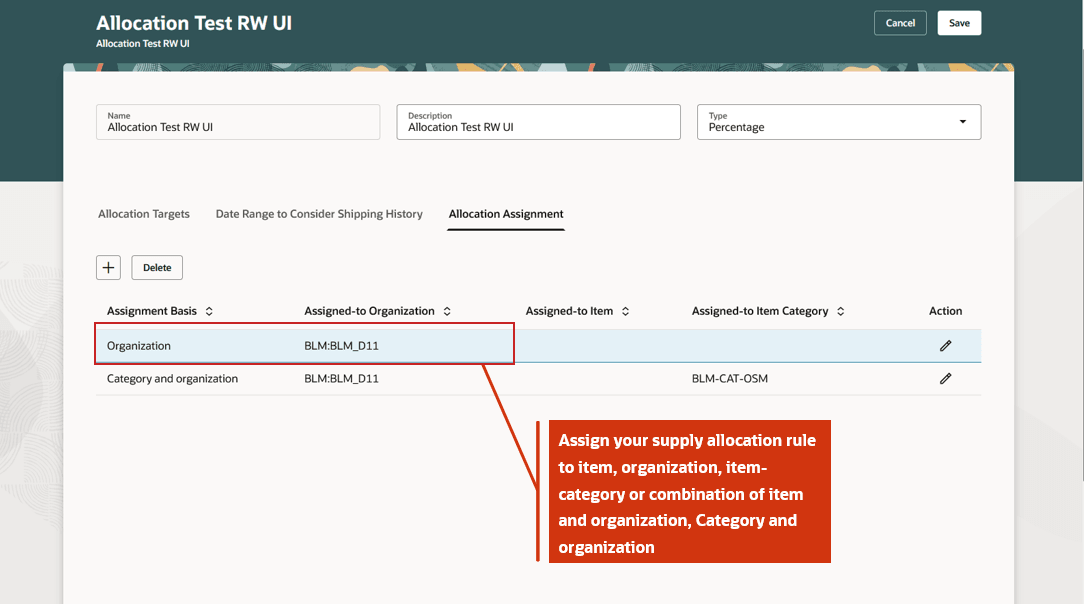Image resolution: width=1084 pixels, height=604 pixels.
Task: Select the Category and organization row
Action: coord(172,379)
